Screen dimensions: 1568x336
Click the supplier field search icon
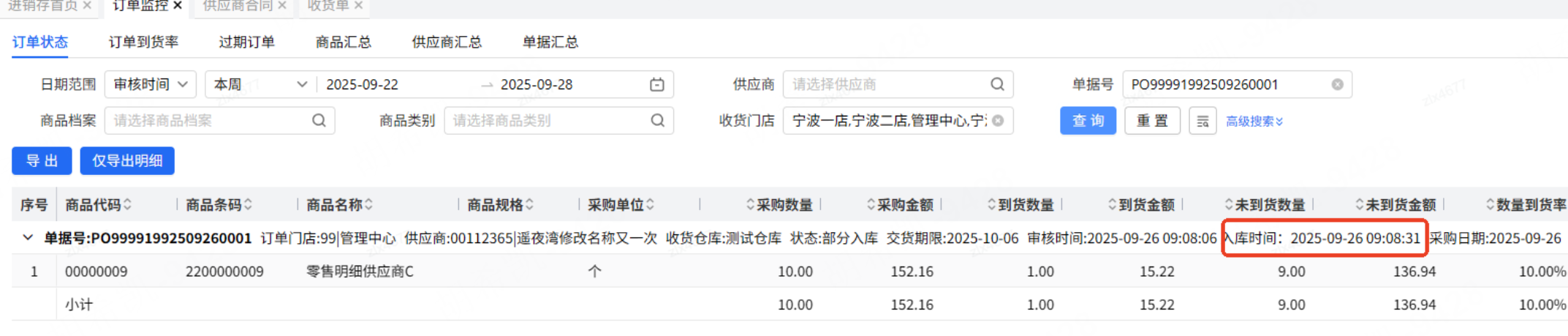tap(996, 85)
